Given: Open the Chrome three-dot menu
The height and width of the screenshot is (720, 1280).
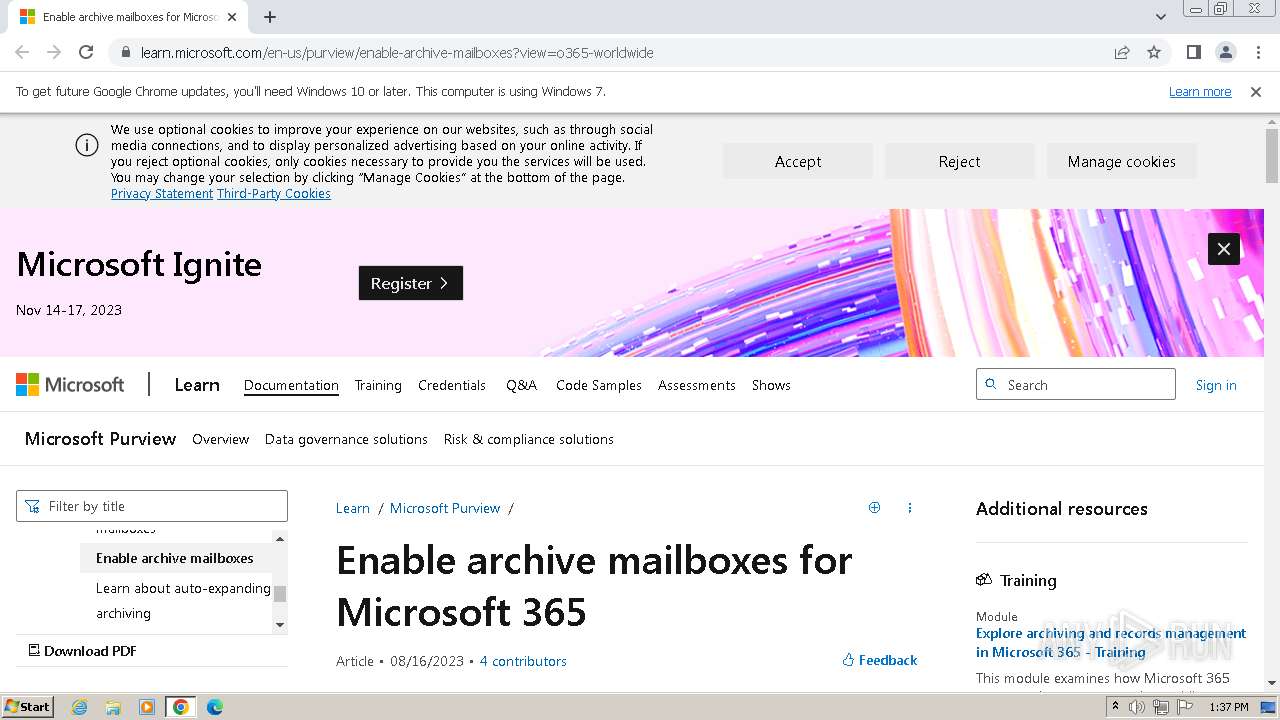Looking at the screenshot, I should pos(1257,52).
